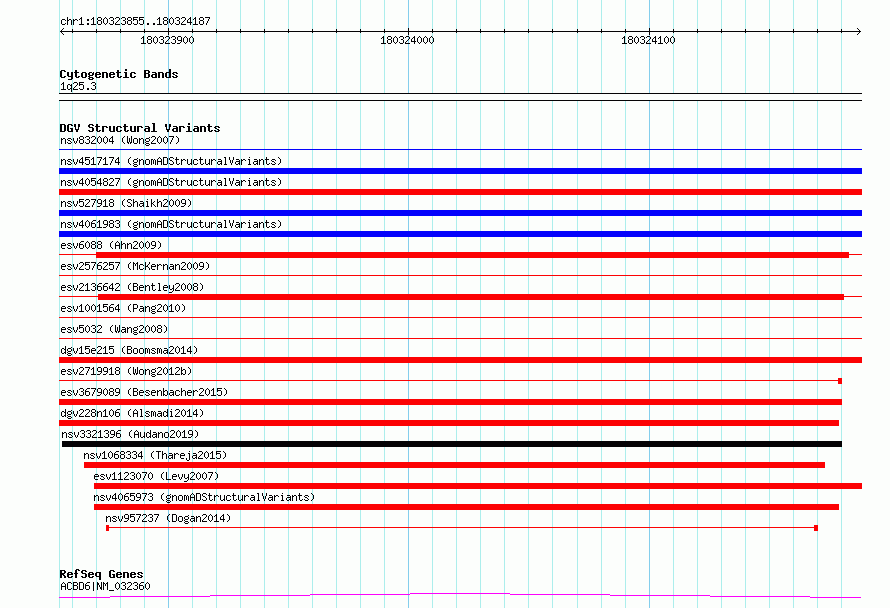Click the 180324000 ruler position
This screenshot has width=890, height=608.
(407, 40)
